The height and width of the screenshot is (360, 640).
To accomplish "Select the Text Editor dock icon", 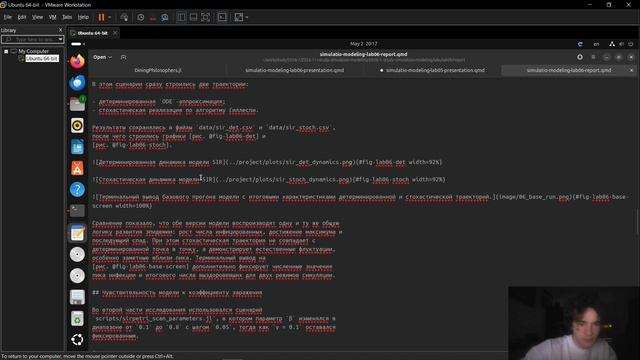I will click(77, 233).
